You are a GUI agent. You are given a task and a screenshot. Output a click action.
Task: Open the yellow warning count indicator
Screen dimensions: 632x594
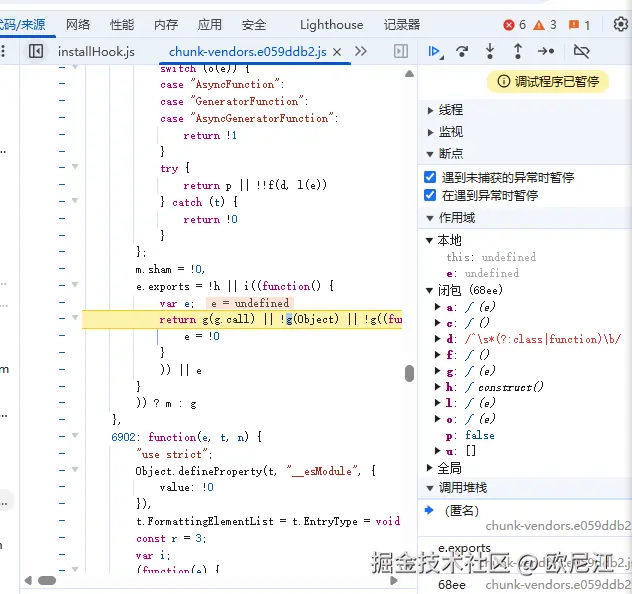[545, 25]
